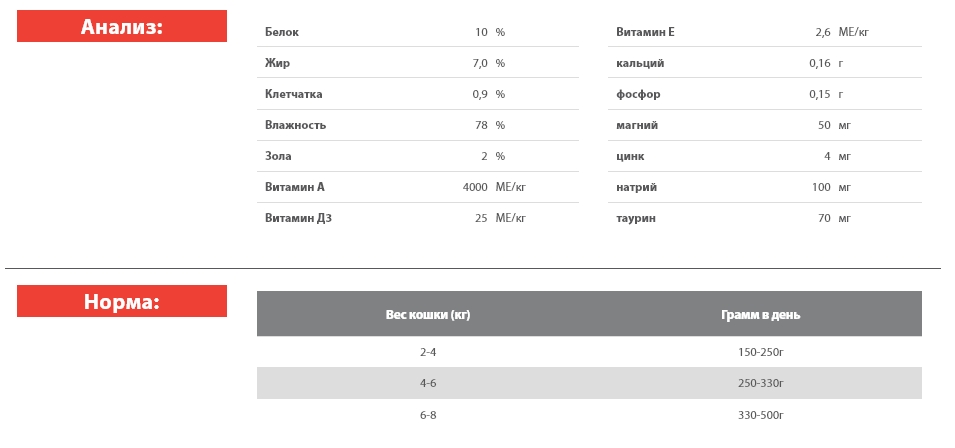
Task: Select the Белок row label
Action: click(282, 32)
